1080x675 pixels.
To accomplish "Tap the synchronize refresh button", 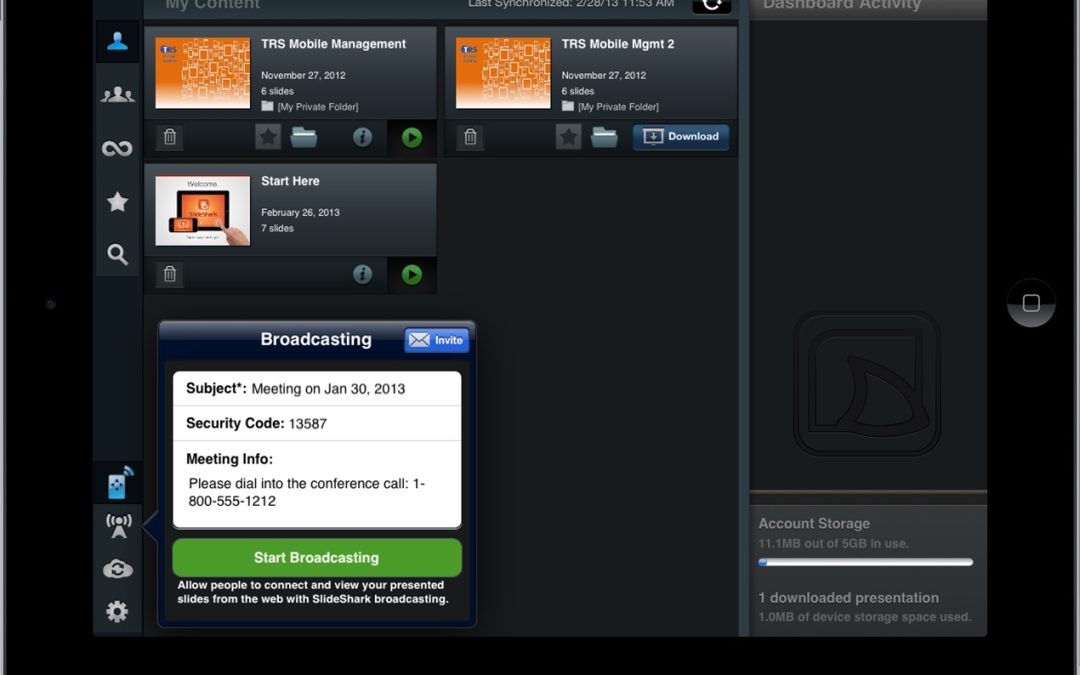I will coord(712,6).
